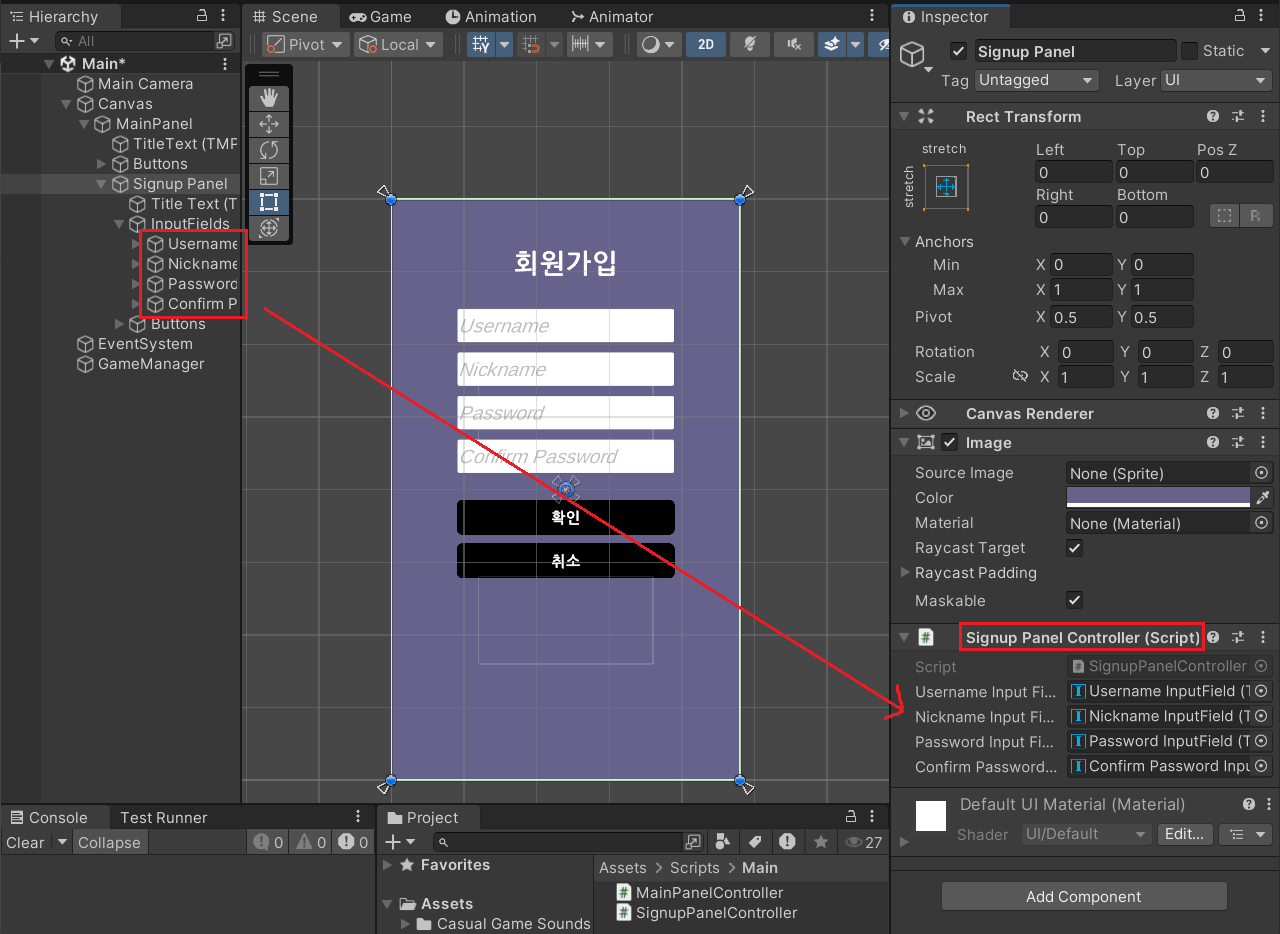Select the Hand tool in Scene overlay
This screenshot has width=1280, height=934.
point(268,98)
